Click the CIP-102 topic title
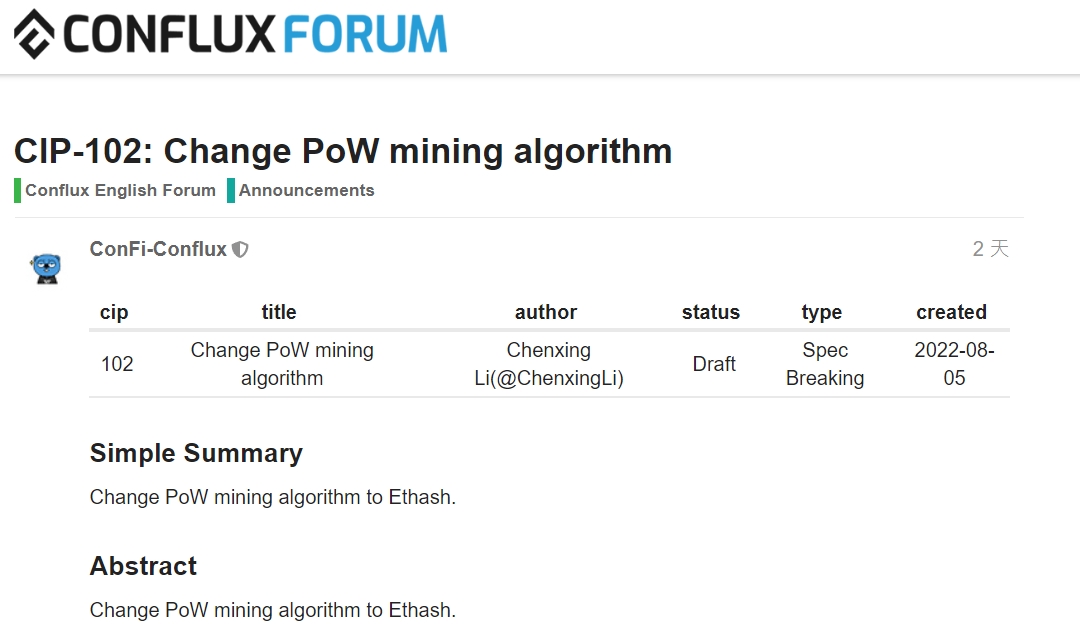 tap(343, 151)
